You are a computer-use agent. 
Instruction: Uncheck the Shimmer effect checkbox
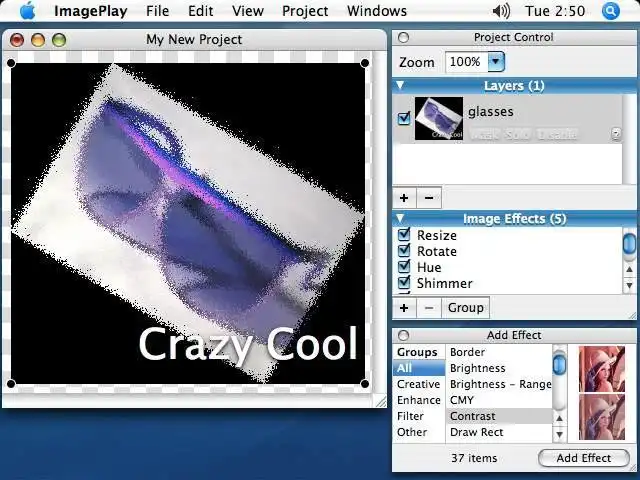pos(404,282)
